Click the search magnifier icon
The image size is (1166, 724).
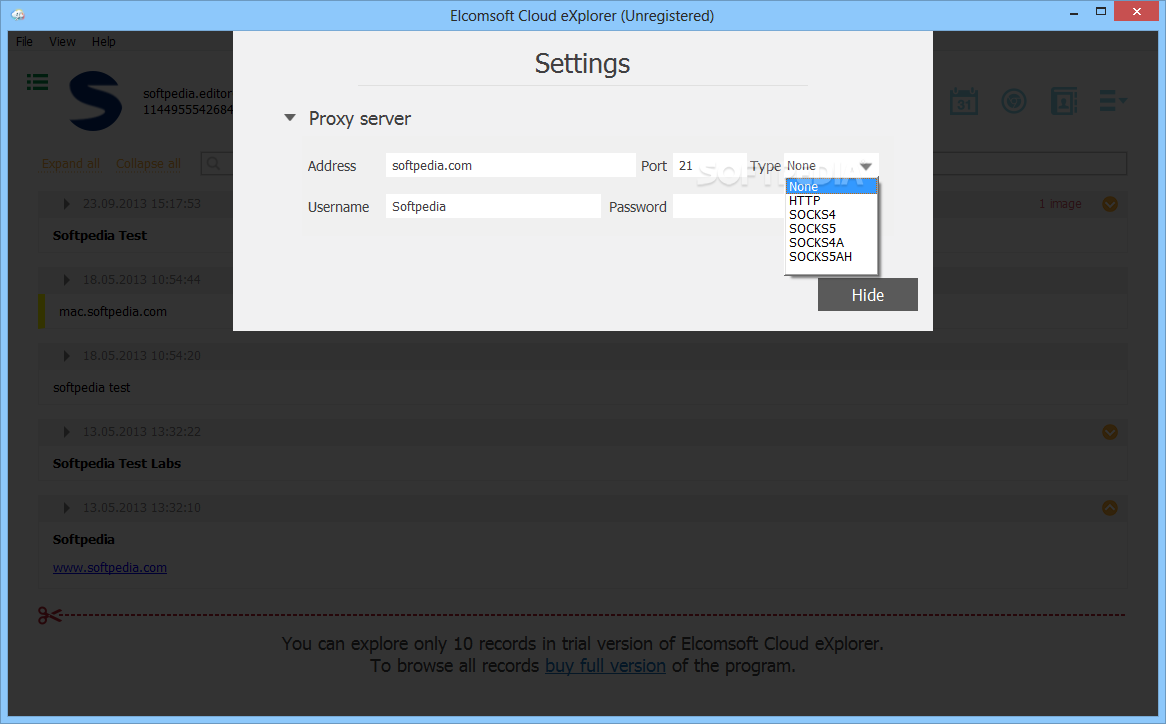click(213, 164)
